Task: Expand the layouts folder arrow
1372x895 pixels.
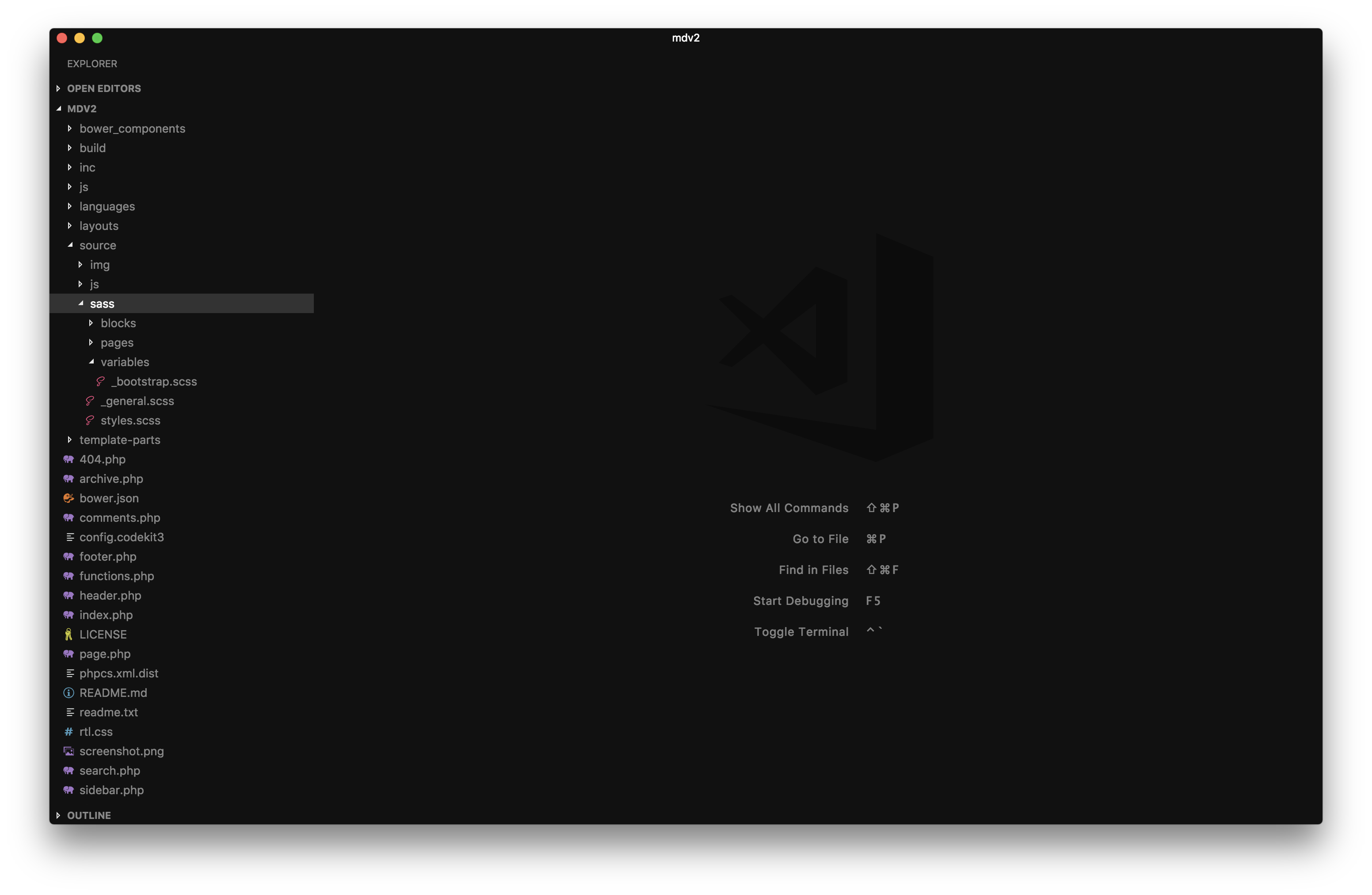Action: click(70, 226)
